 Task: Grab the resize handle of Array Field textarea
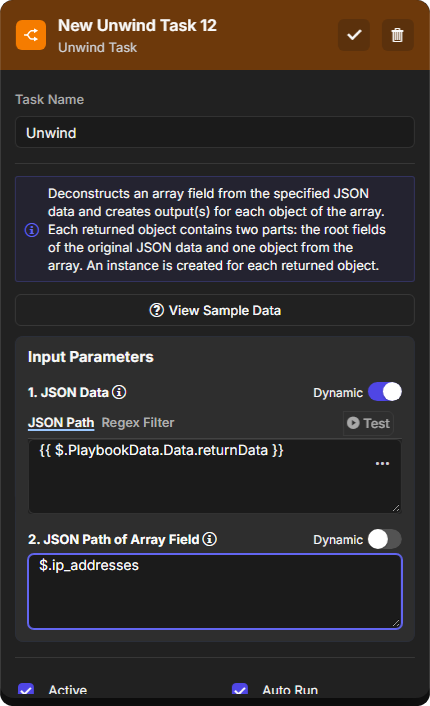(396, 623)
